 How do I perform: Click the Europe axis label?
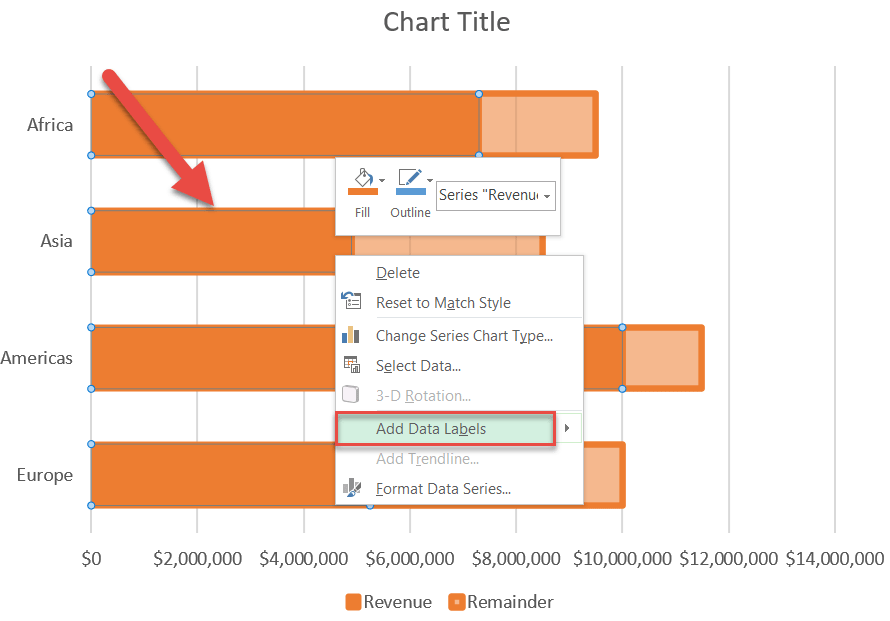[x=45, y=475]
